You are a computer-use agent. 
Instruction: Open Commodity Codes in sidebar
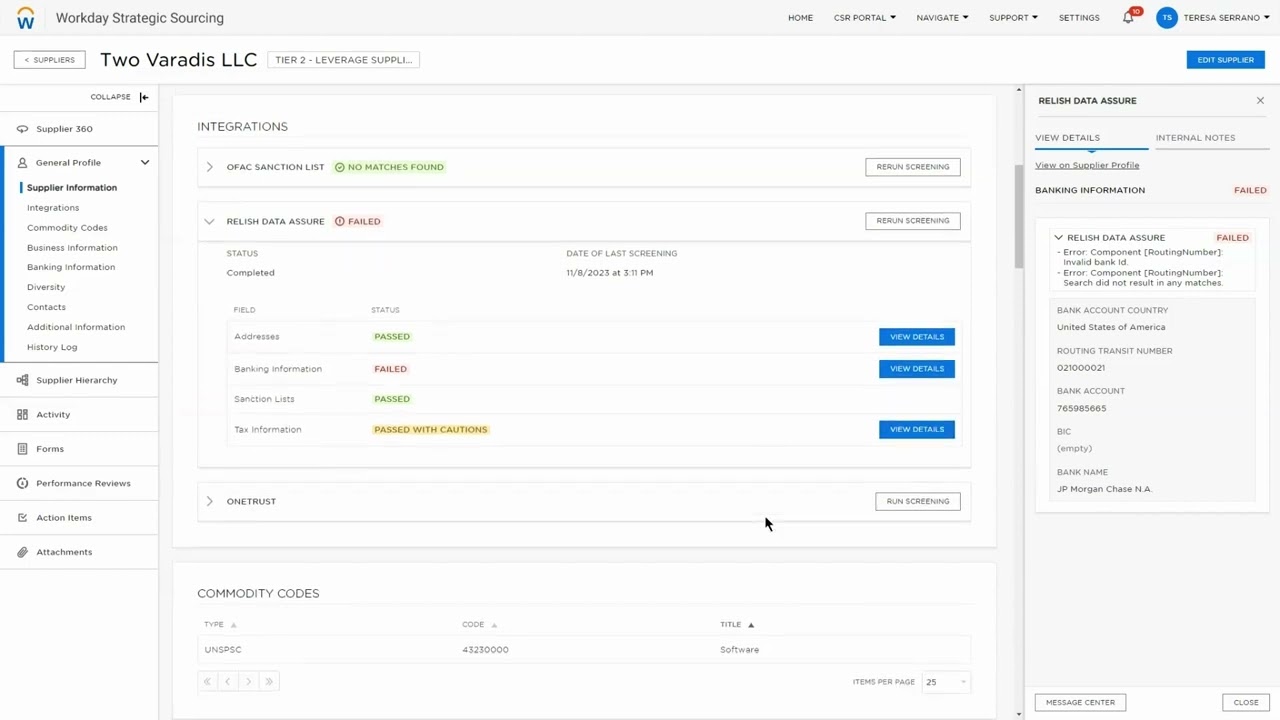(67, 228)
